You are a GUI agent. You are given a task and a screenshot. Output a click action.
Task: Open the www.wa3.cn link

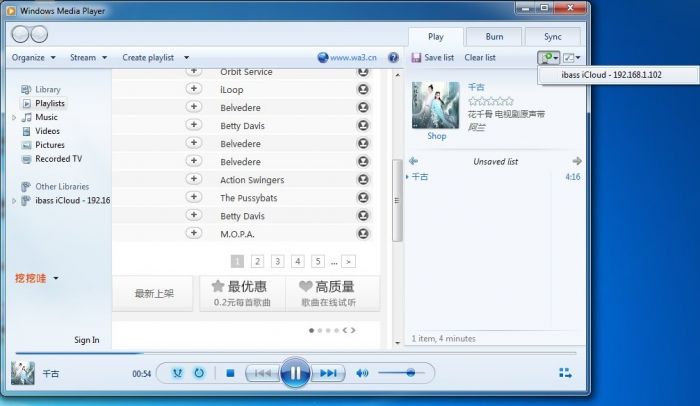(x=353, y=58)
